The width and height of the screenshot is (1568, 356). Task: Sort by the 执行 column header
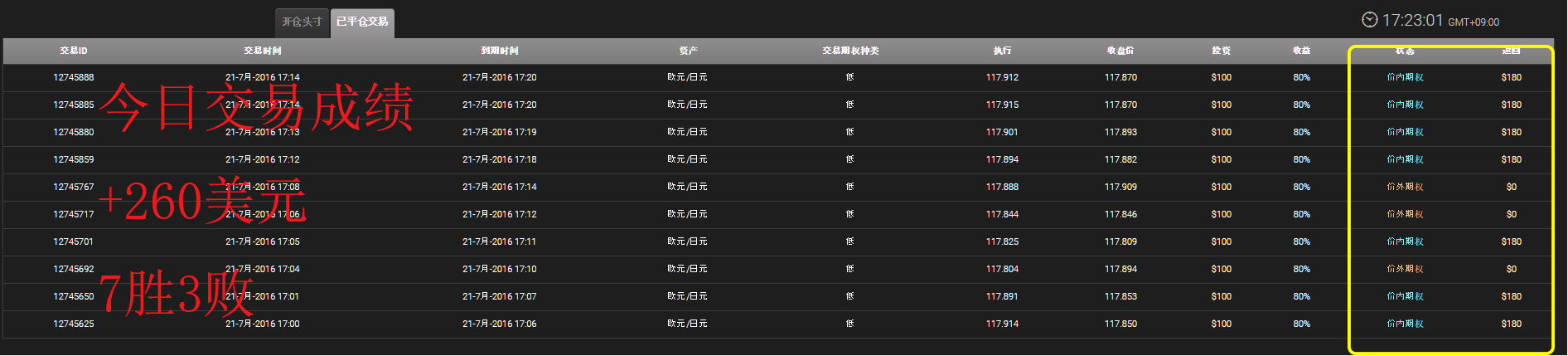[x=1003, y=51]
